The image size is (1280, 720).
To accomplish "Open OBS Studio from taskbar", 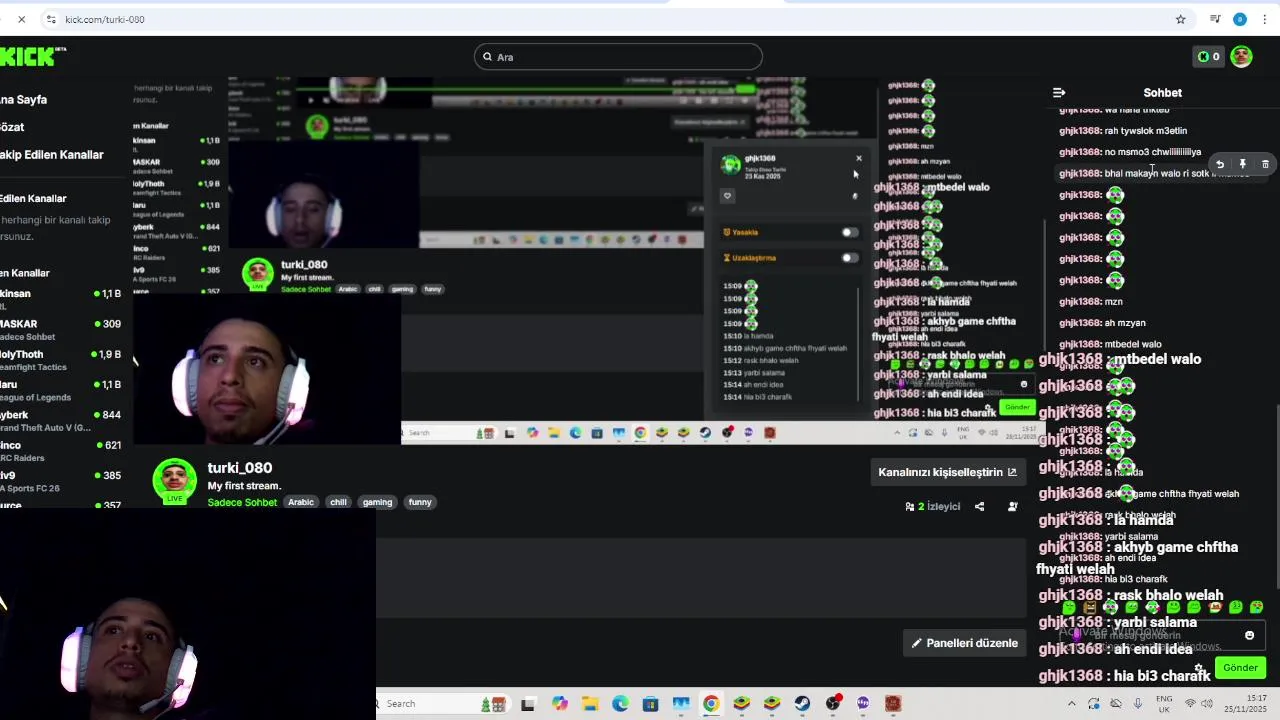I will pos(832,704).
